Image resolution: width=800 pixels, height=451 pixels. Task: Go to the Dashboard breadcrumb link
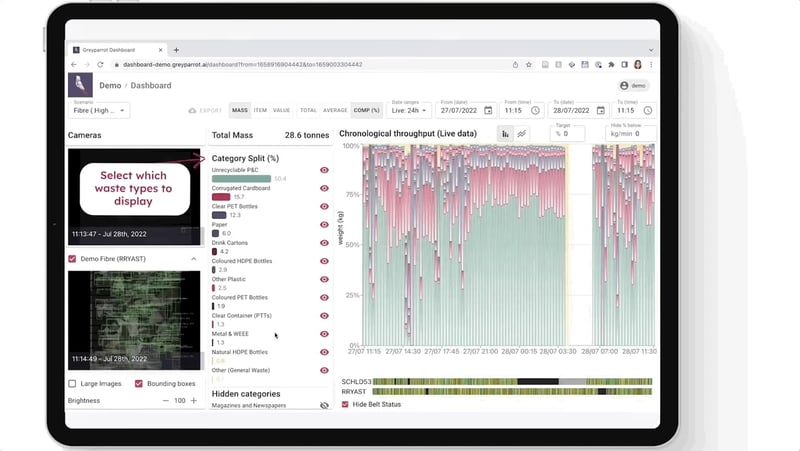[x=151, y=85]
